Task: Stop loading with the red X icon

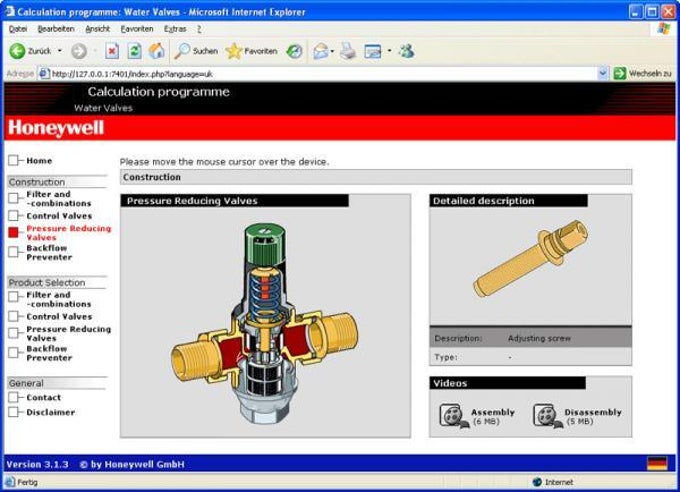Action: pos(112,51)
